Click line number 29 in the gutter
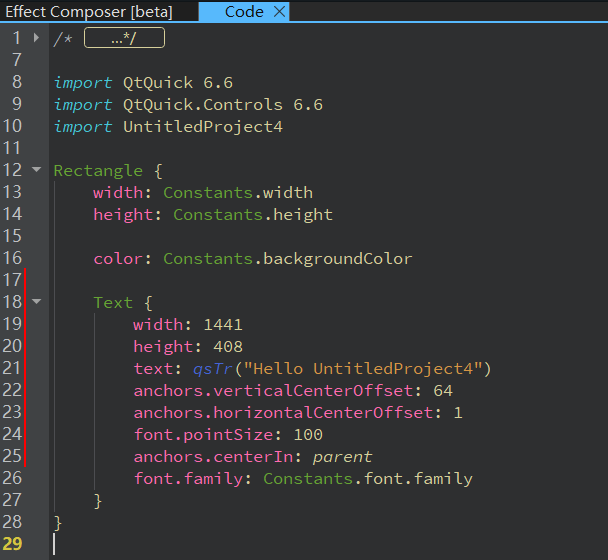The image size is (608, 560). pyautogui.click(x=12, y=544)
